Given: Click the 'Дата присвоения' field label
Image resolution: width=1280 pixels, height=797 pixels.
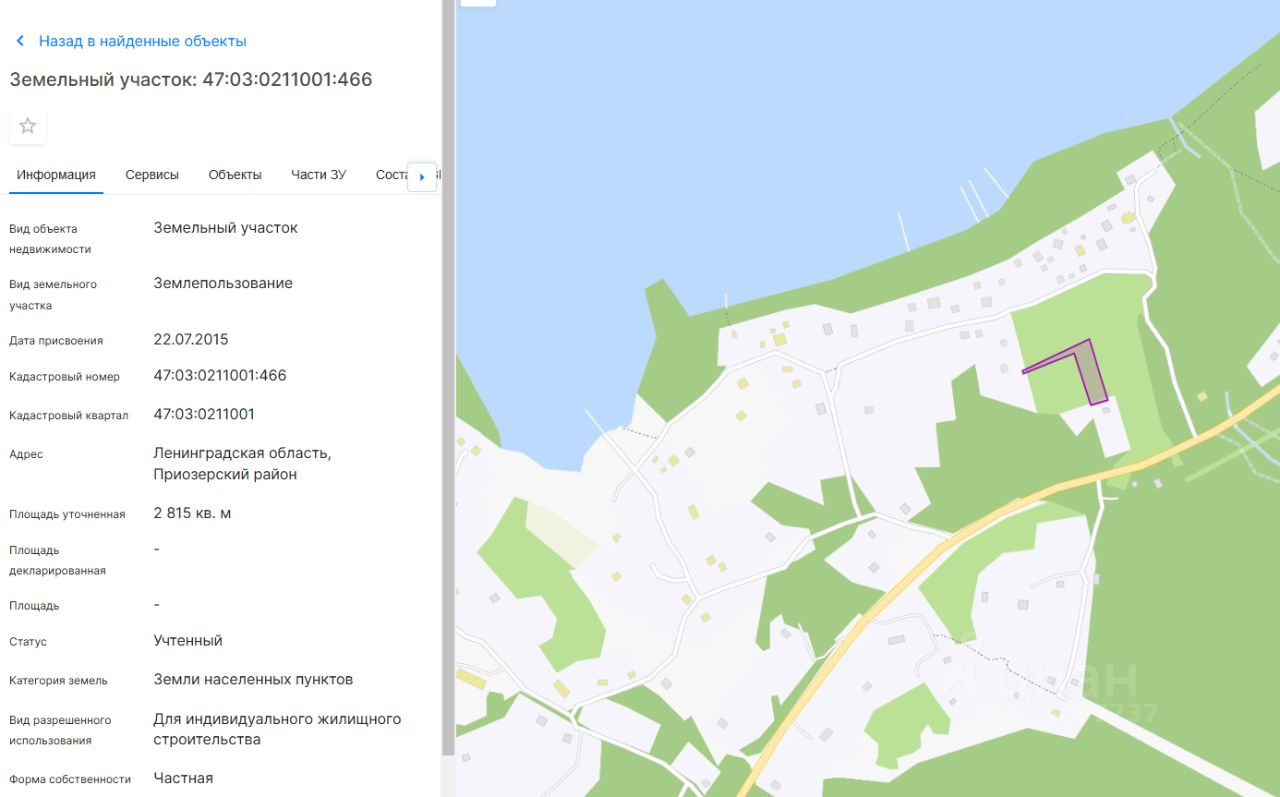Looking at the screenshot, I should tap(56, 341).
